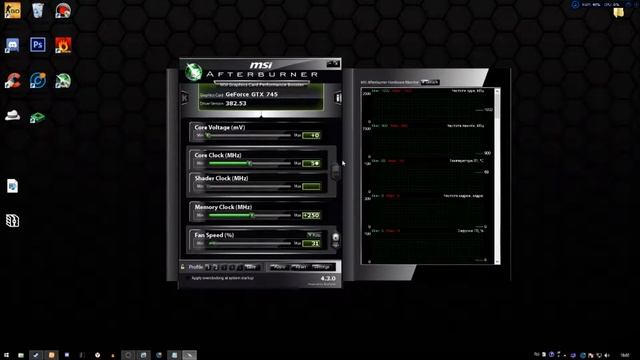Open Afterburner Settings

click(x=322, y=267)
